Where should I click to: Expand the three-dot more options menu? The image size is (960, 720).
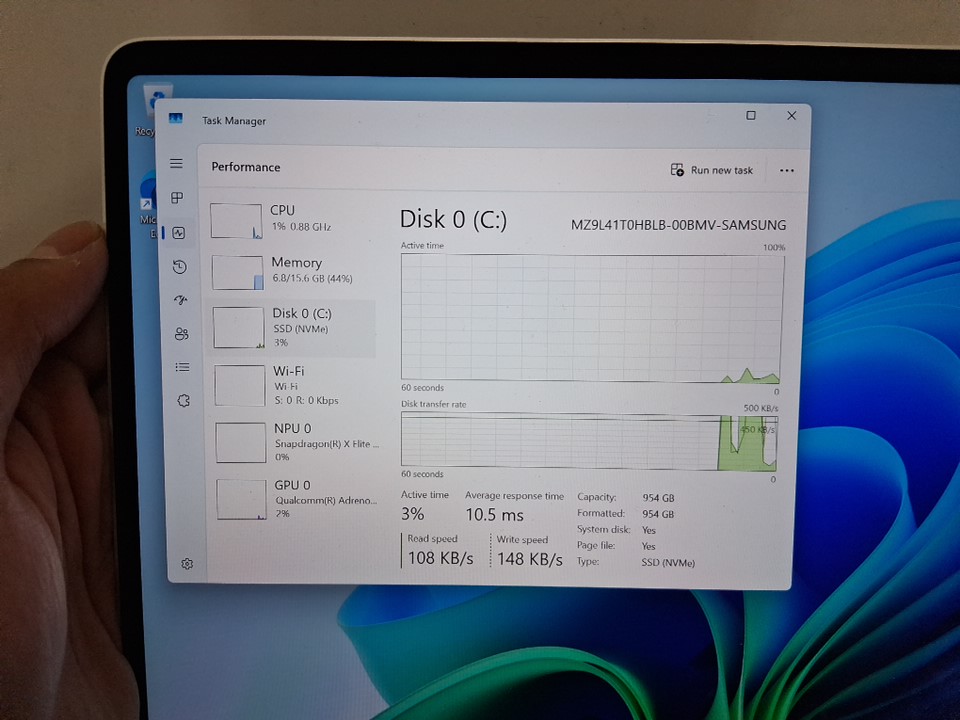[787, 170]
